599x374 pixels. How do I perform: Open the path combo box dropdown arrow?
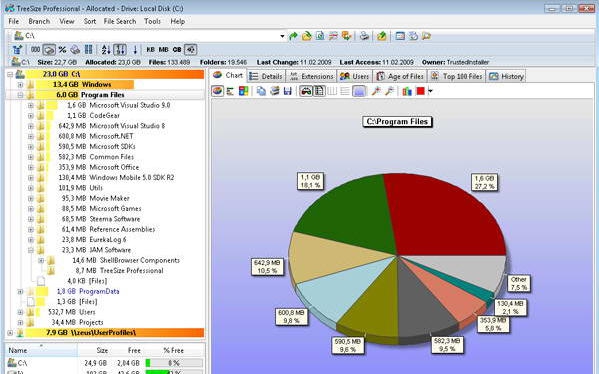point(282,36)
